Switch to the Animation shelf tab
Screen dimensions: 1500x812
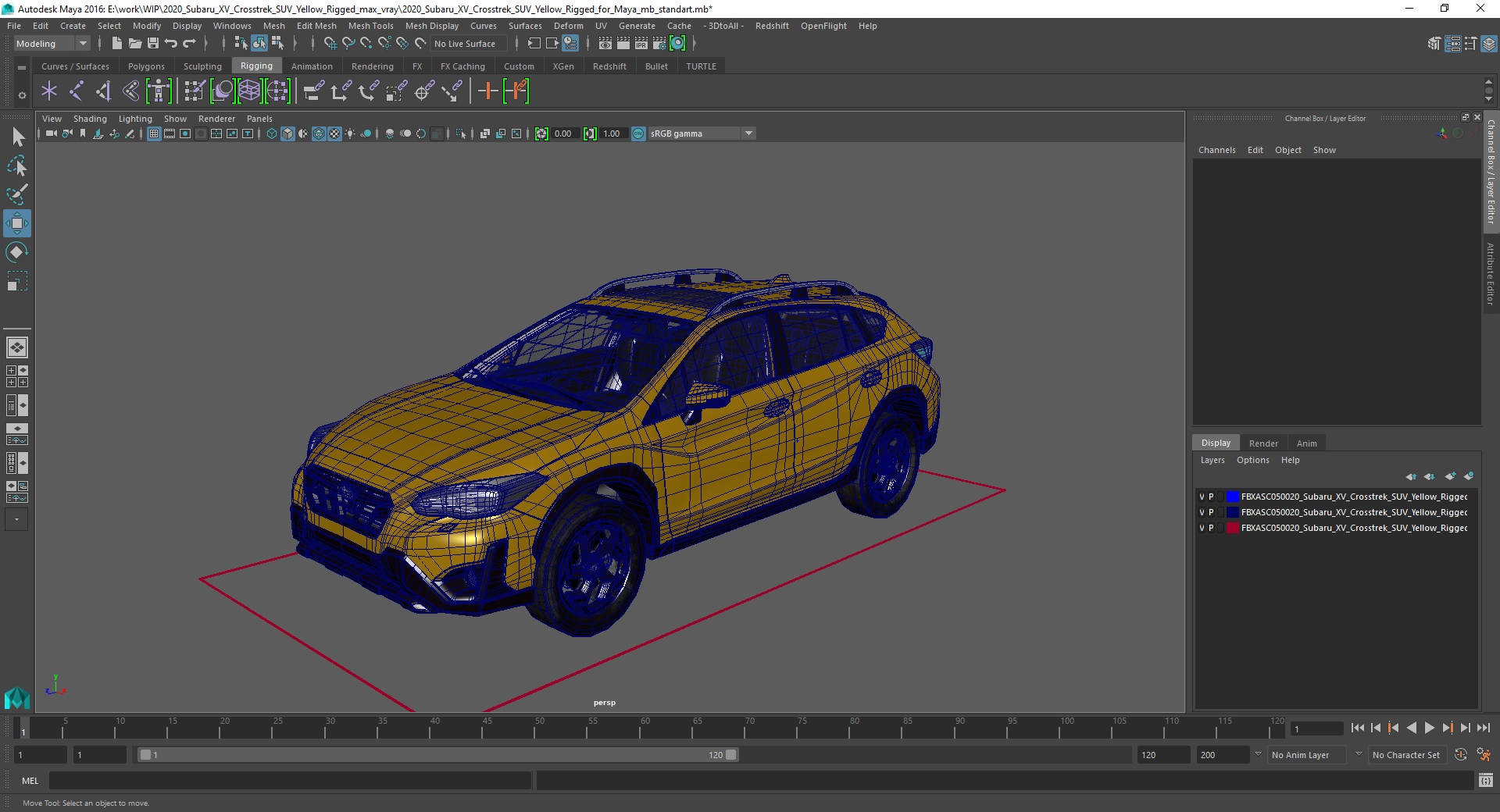click(x=312, y=66)
